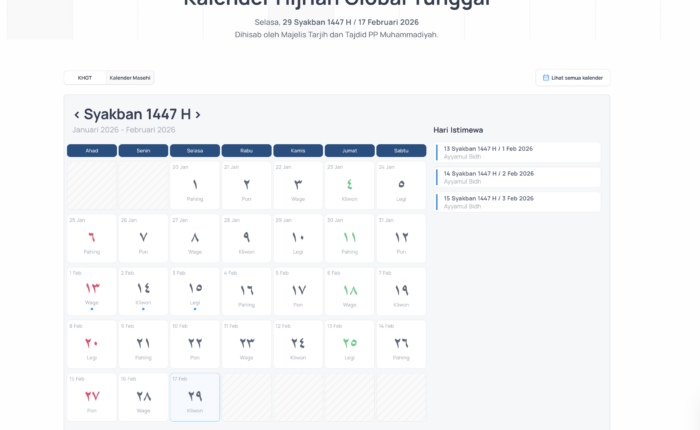Switch to KHGT calendar tab
This screenshot has width=700, height=430.
pyautogui.click(x=85, y=78)
